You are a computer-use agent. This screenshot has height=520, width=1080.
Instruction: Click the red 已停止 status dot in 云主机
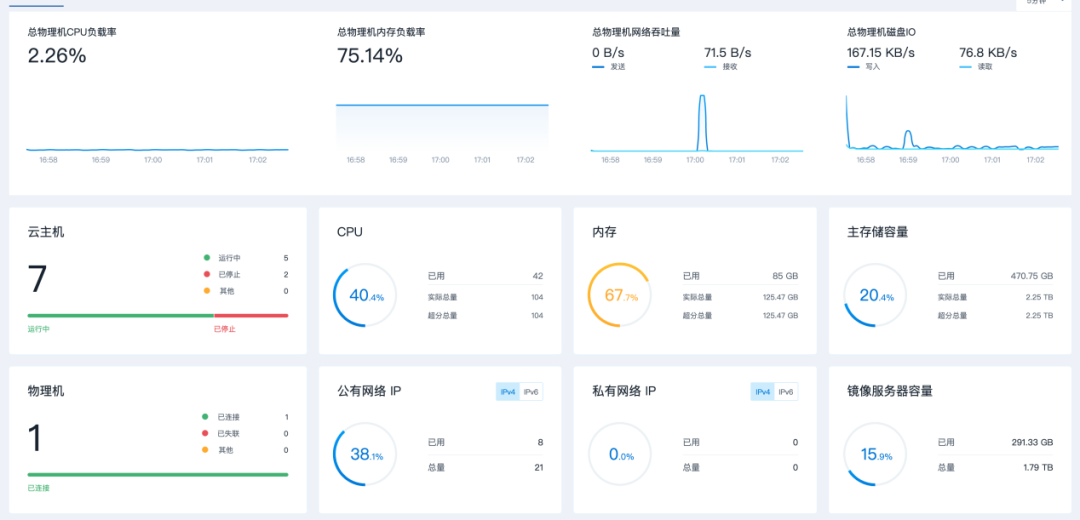206,274
